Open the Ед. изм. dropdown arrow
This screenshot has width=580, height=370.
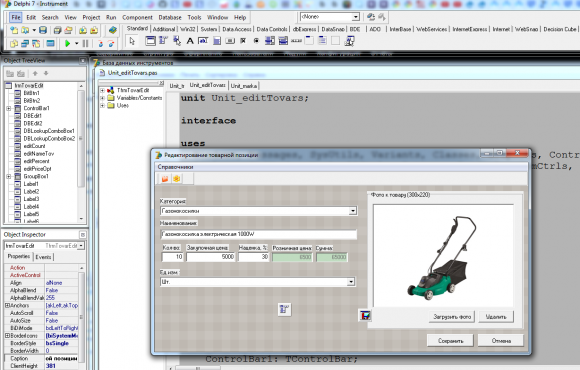click(351, 282)
